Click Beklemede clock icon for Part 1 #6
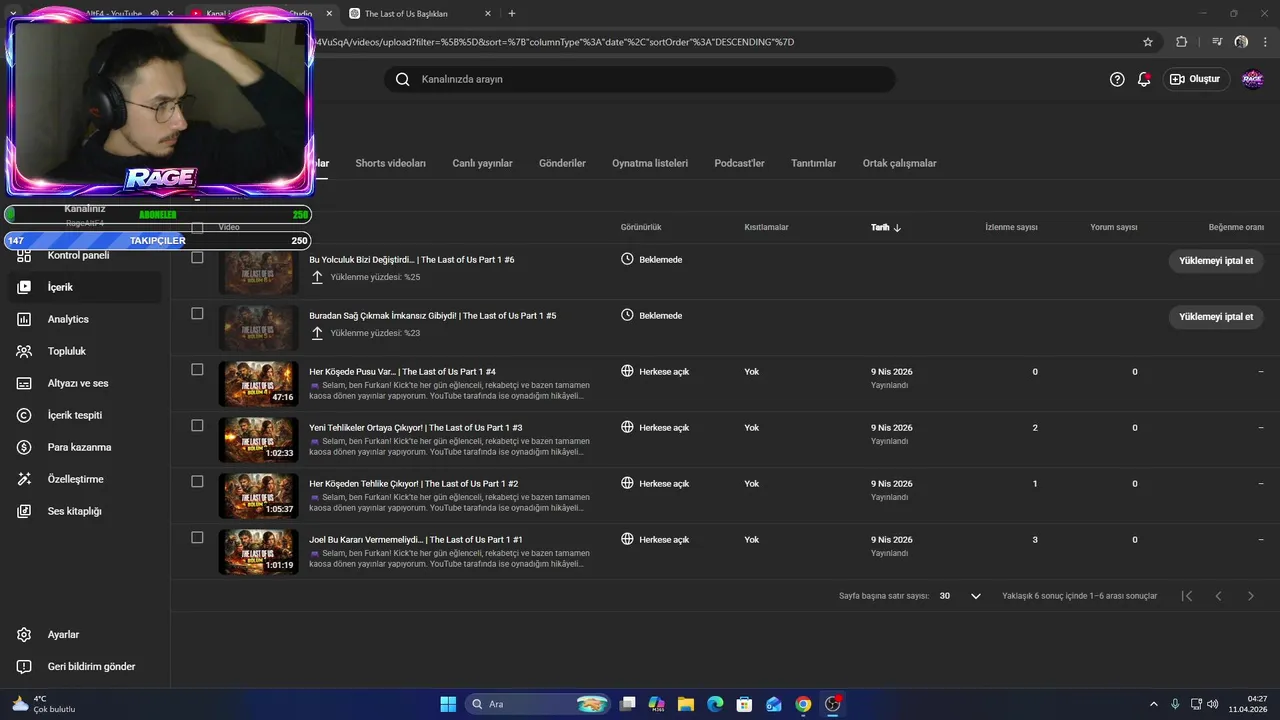 click(x=627, y=258)
